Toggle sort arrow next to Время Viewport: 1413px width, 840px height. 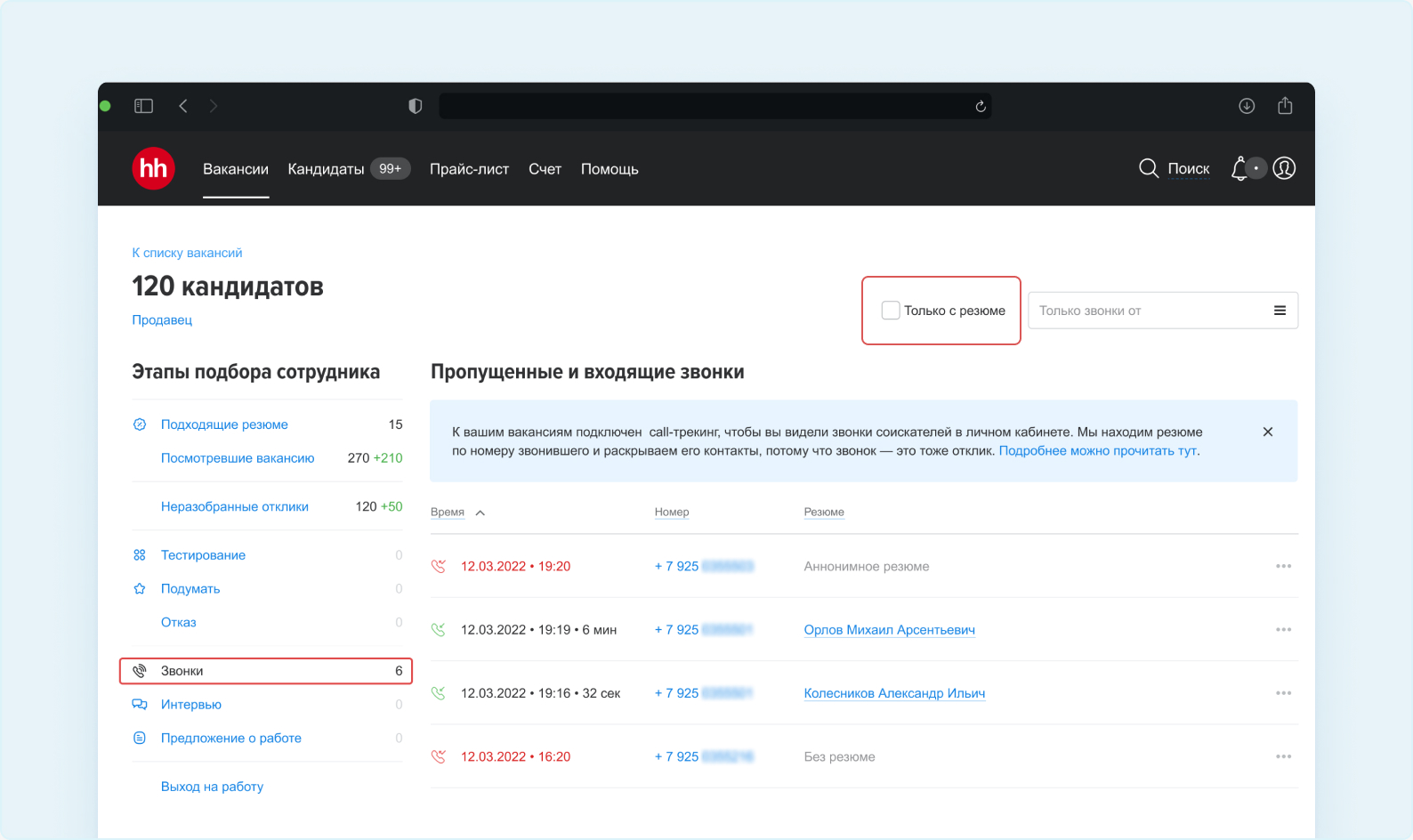(480, 513)
